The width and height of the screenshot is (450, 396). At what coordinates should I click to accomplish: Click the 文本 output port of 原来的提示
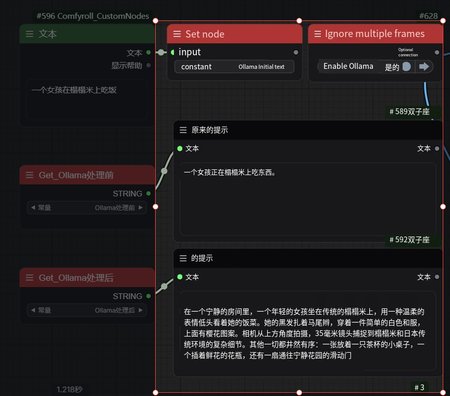[x=437, y=148]
